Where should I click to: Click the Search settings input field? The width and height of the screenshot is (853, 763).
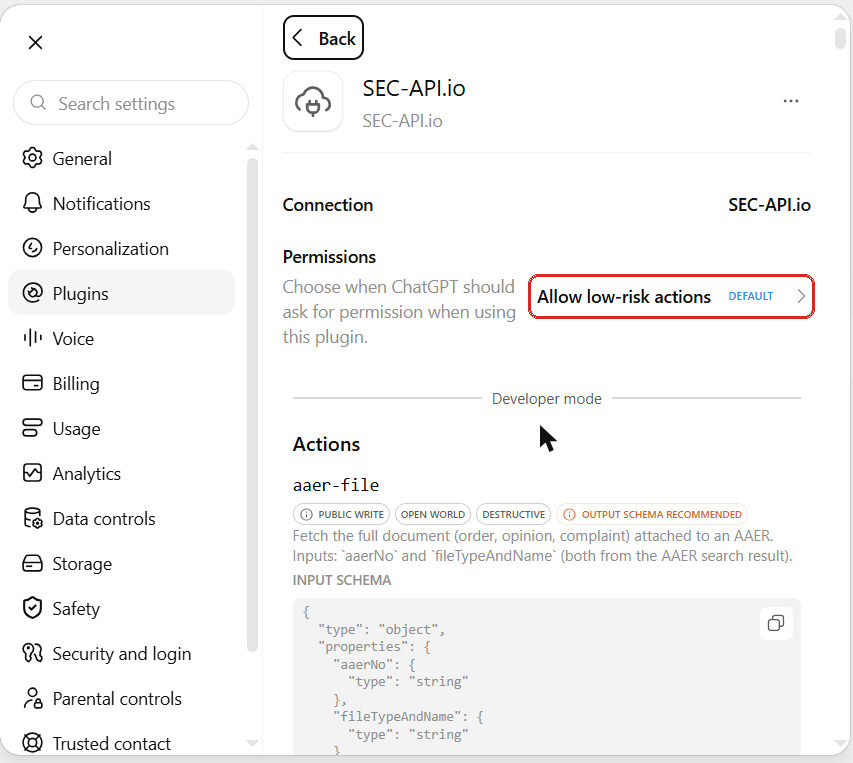coord(131,103)
